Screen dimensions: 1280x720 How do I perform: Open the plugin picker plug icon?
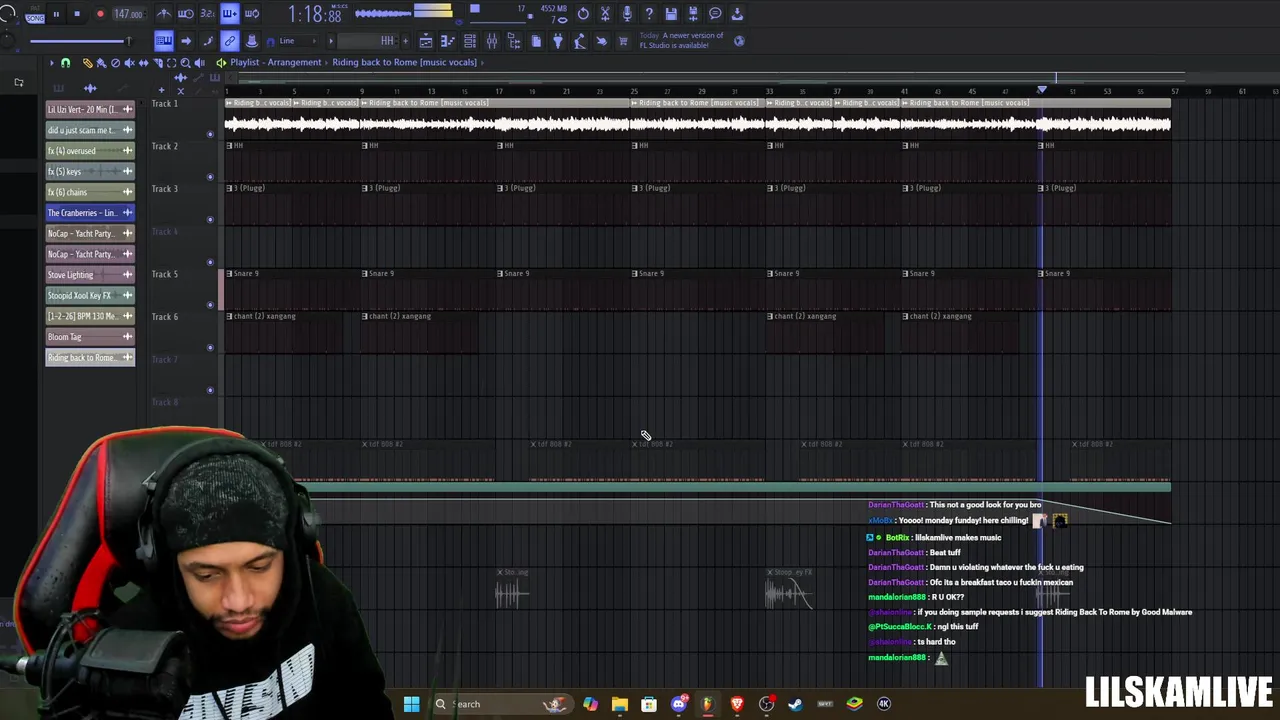[x=558, y=41]
